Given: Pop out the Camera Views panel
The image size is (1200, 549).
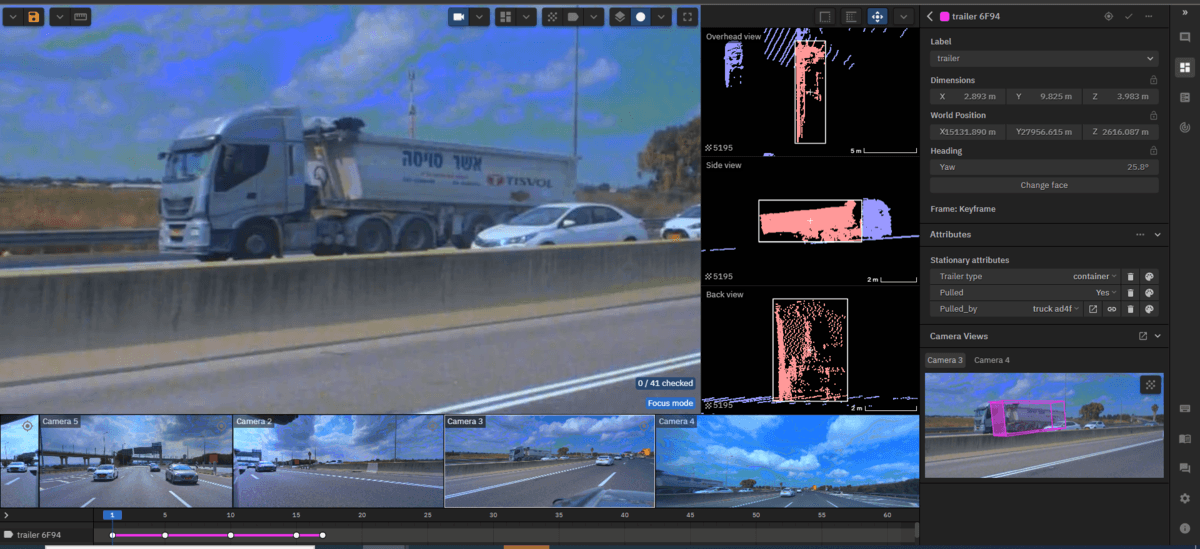Looking at the screenshot, I should (x=1143, y=336).
